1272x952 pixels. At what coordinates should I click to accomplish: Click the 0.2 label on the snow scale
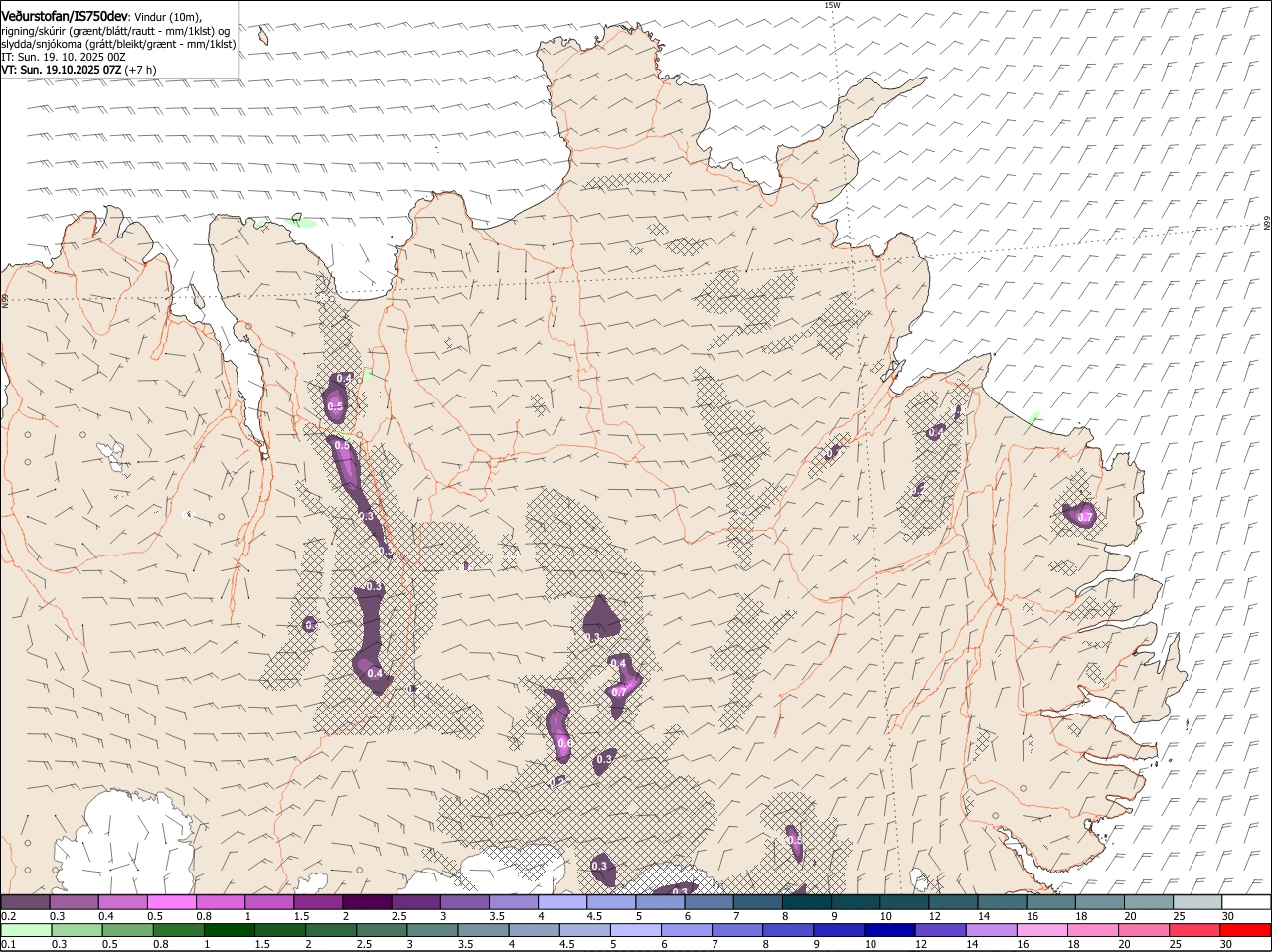pyautogui.click(x=8, y=916)
